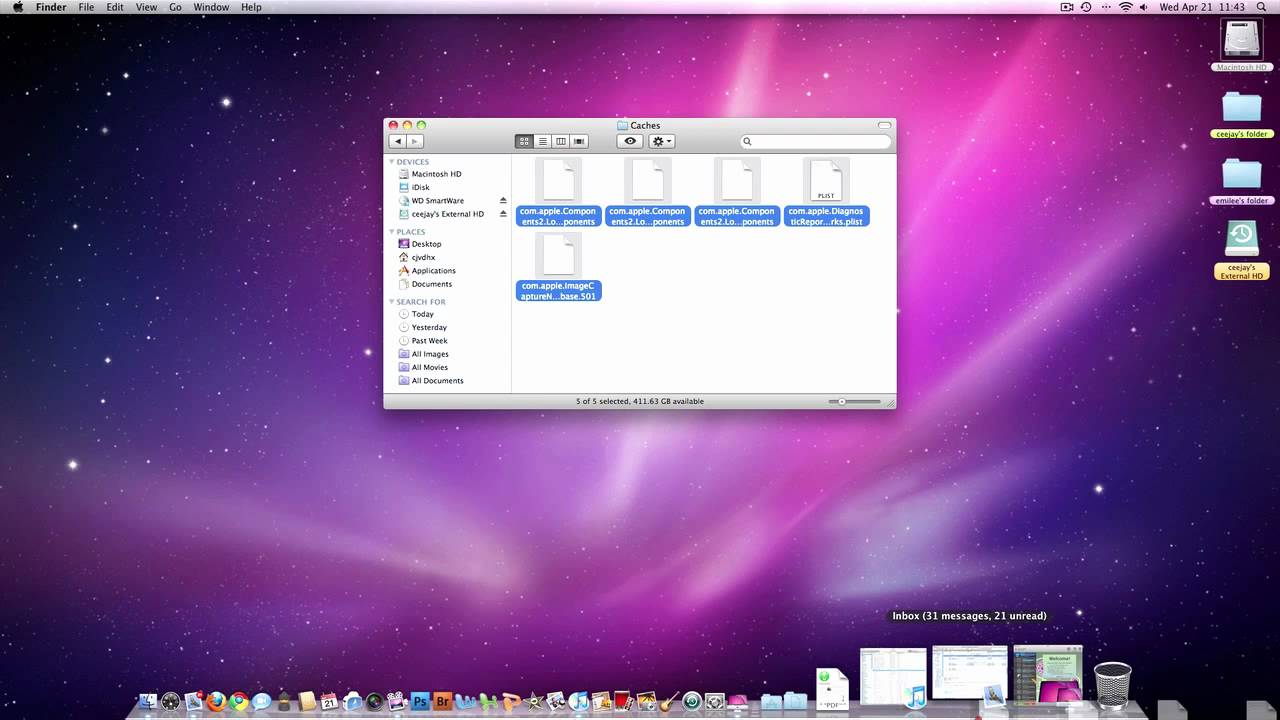Select ceejay's External HD in sidebar
Image resolution: width=1280 pixels, height=720 pixels.
coord(448,214)
